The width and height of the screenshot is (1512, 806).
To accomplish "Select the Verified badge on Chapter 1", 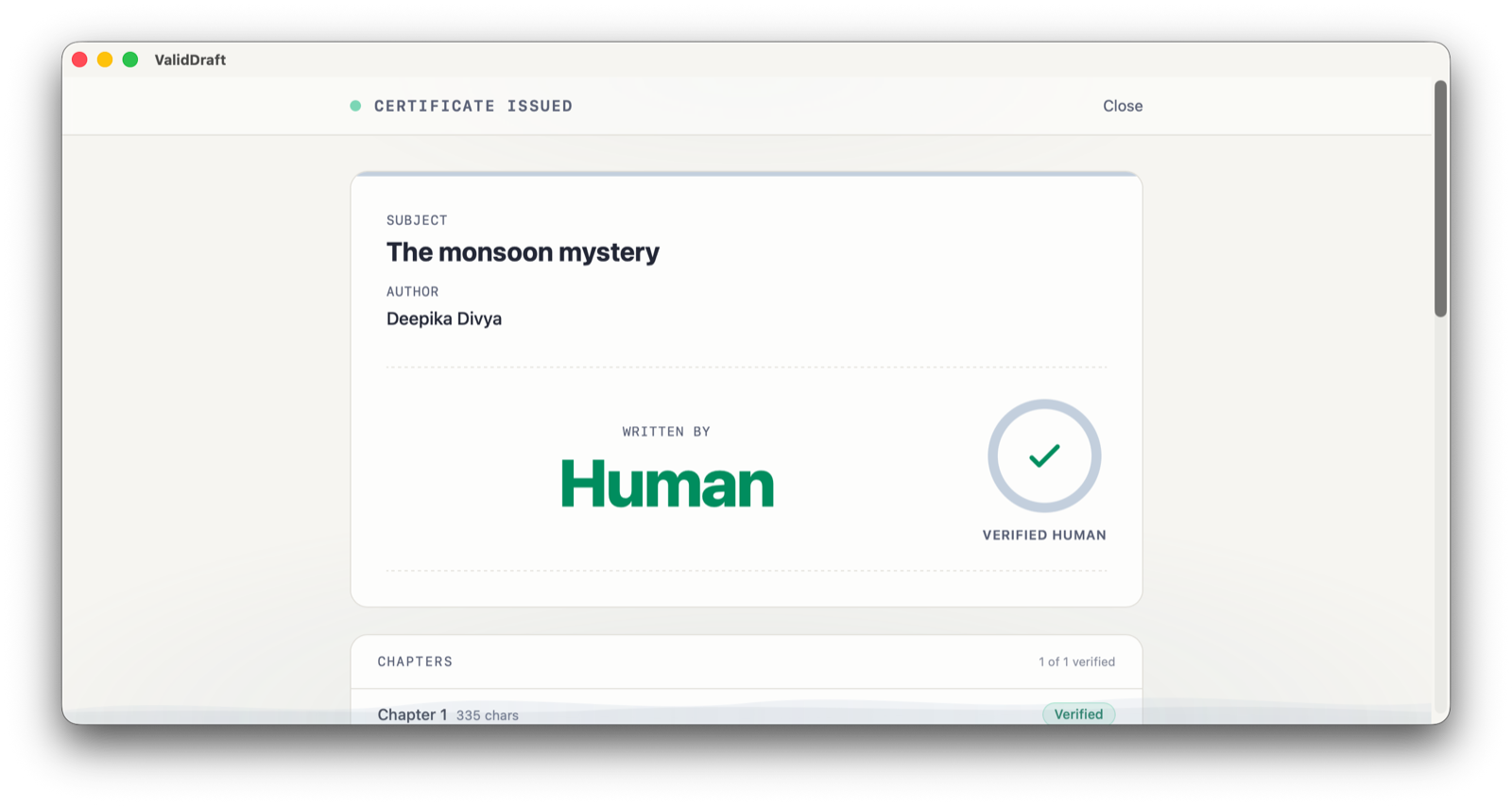I will 1078,714.
